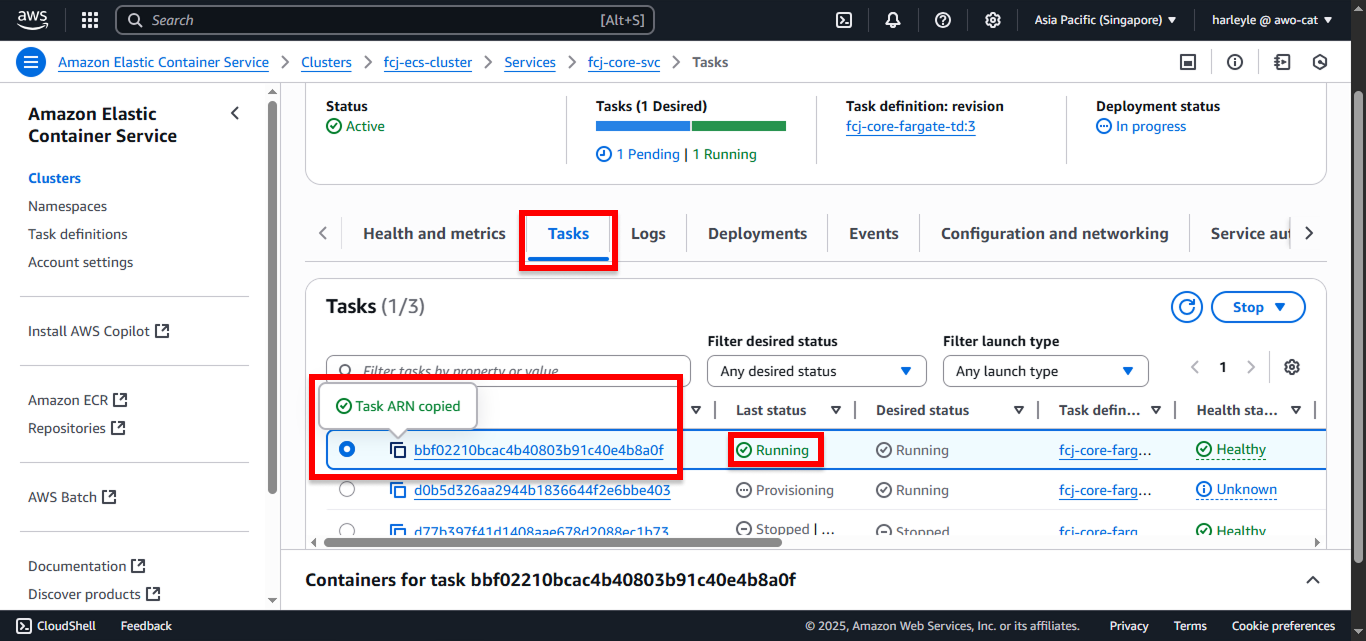The width and height of the screenshot is (1366, 641).
Task: Click the CloudShell icon in the footer
Action: point(24,626)
